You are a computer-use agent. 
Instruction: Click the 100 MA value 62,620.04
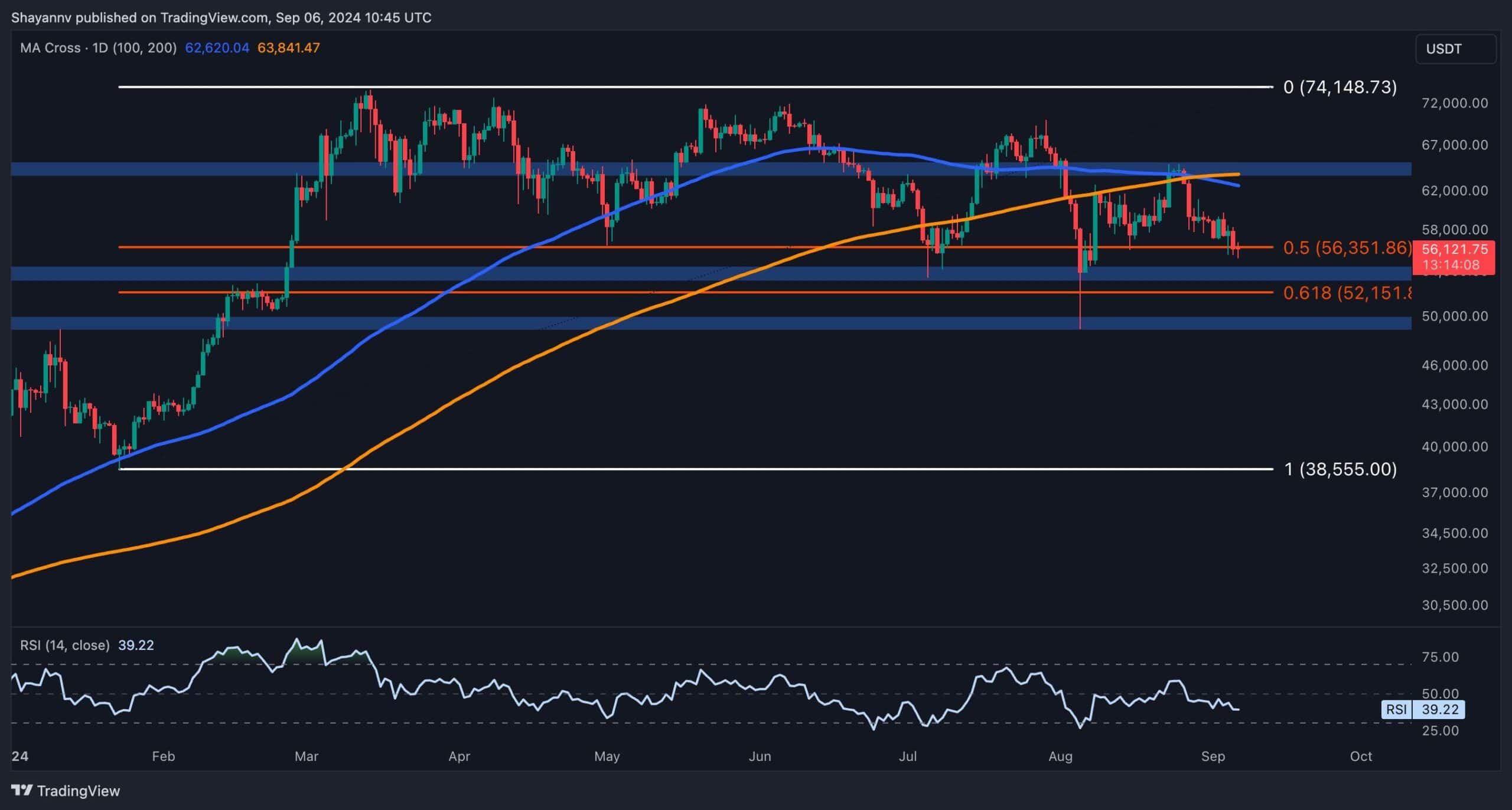pyautogui.click(x=217, y=48)
